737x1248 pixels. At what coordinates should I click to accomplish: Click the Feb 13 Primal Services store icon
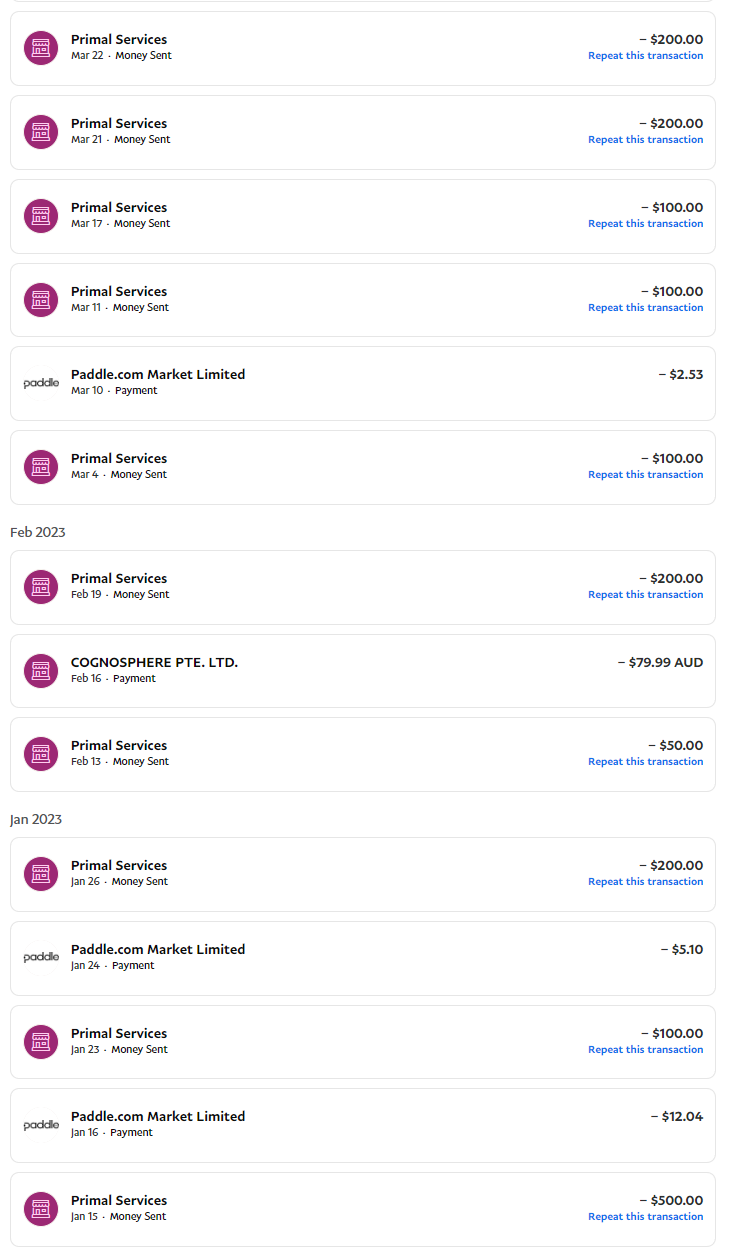pos(41,754)
